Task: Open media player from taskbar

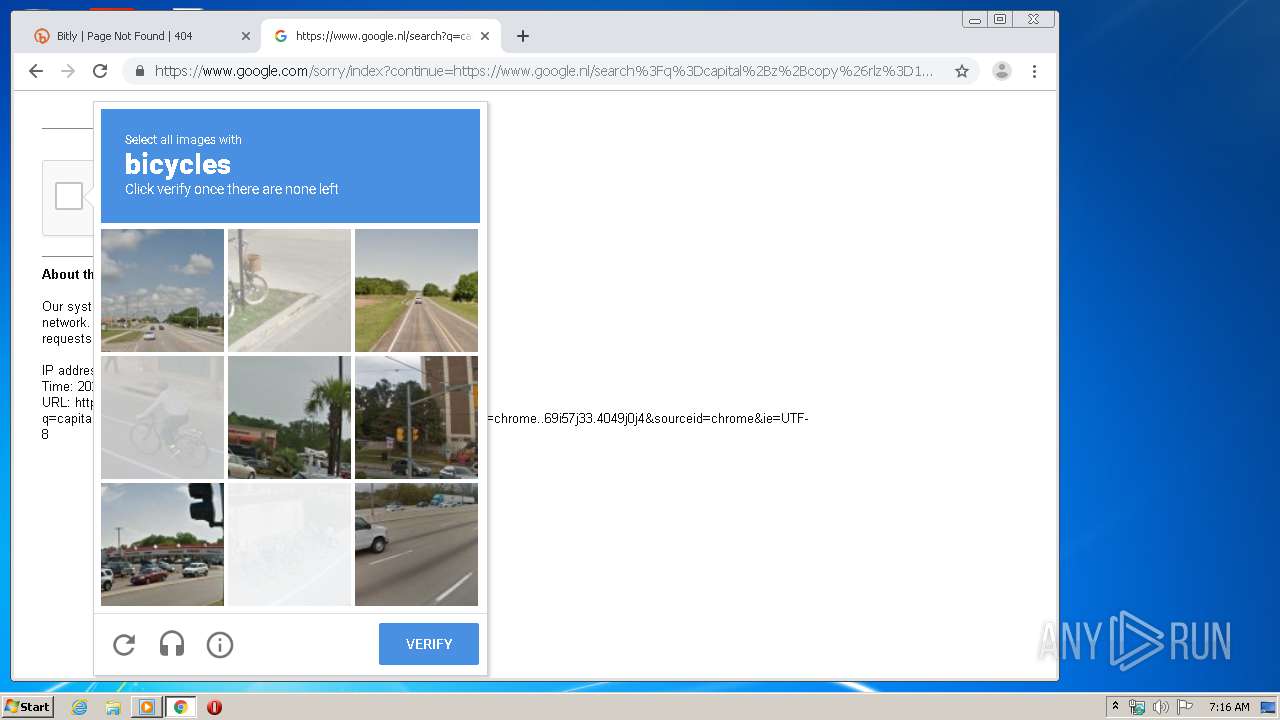Action: tap(147, 707)
